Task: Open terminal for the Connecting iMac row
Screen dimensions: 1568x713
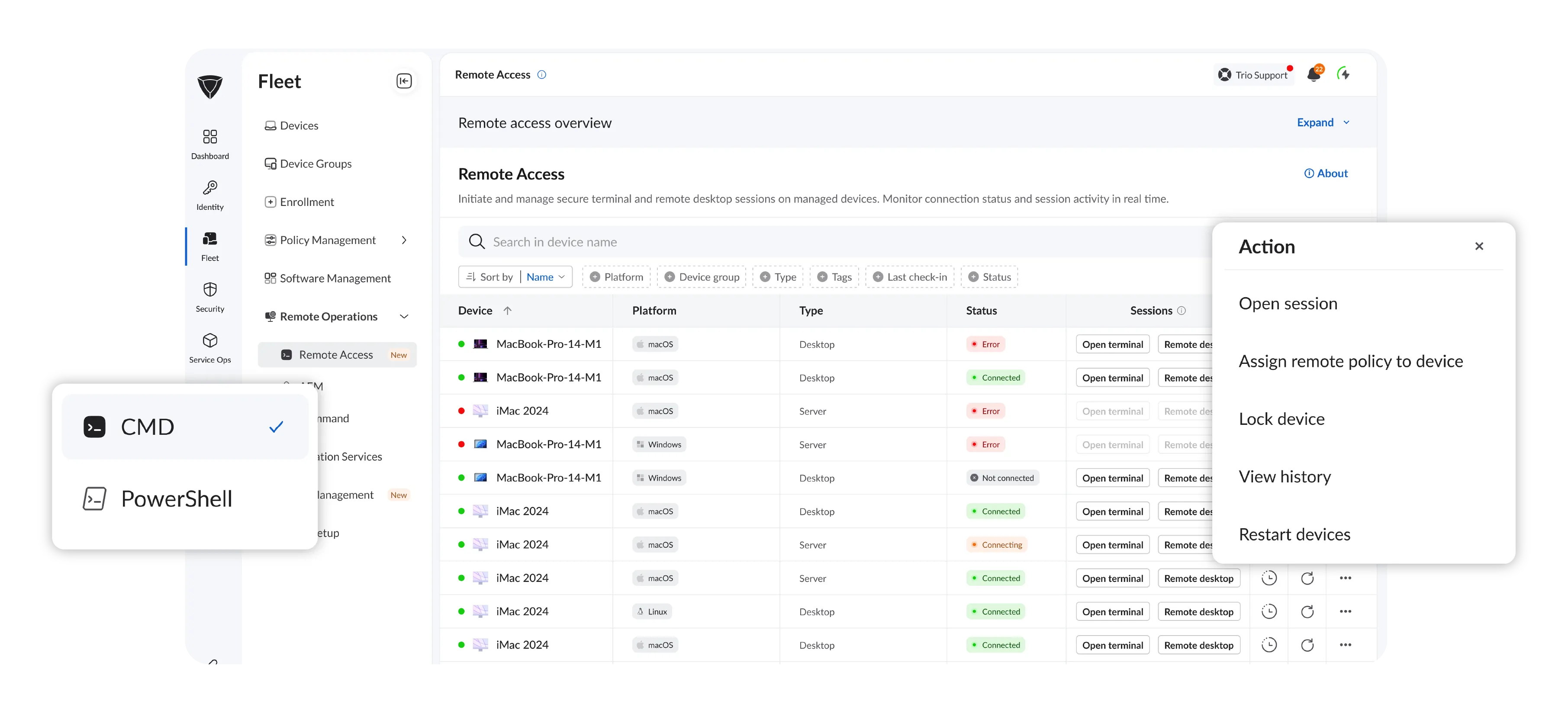Action: [x=1113, y=545]
